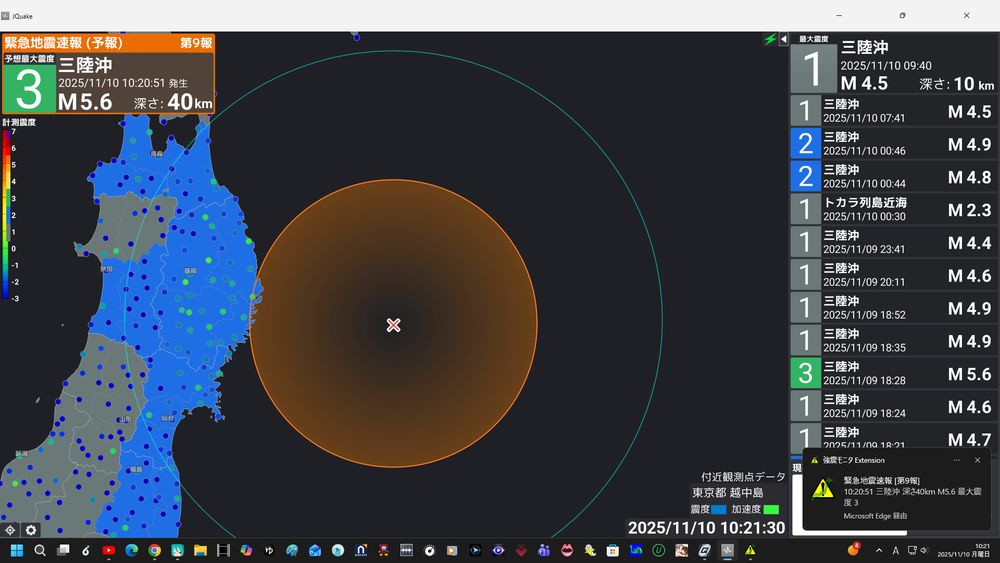Select the 2025/11/09 20:11 M4.6 earthquake entry
This screenshot has height=563, width=1000.
pos(894,275)
